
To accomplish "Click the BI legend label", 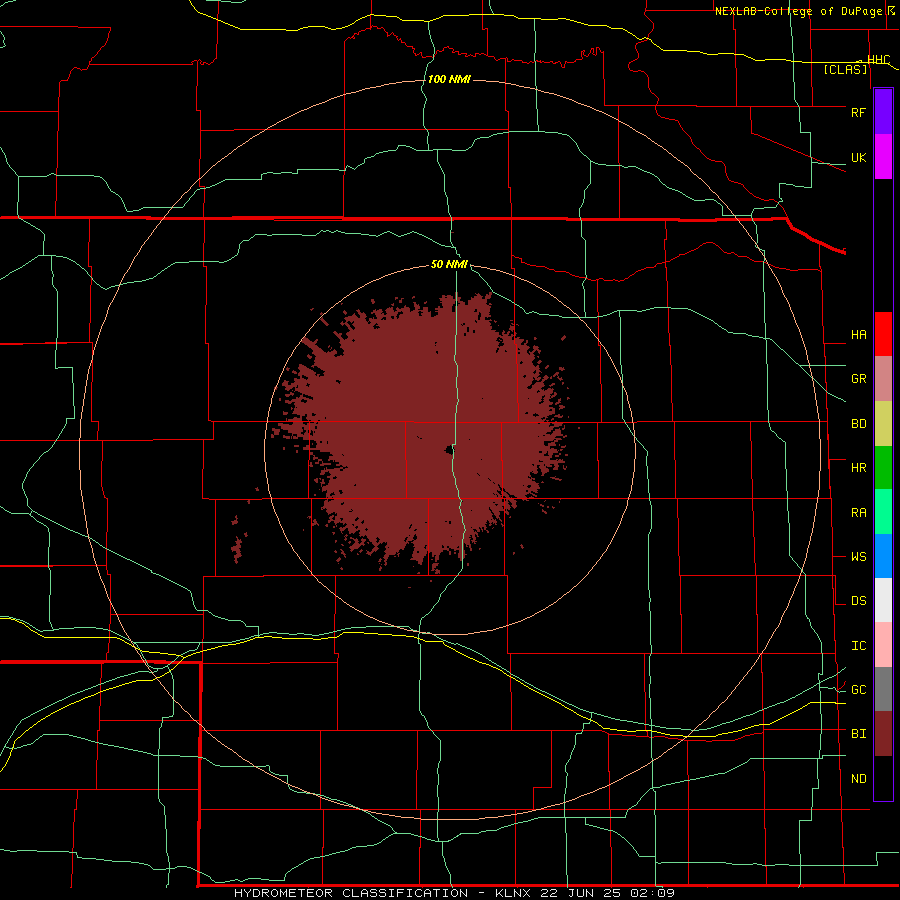I will click(x=858, y=734).
